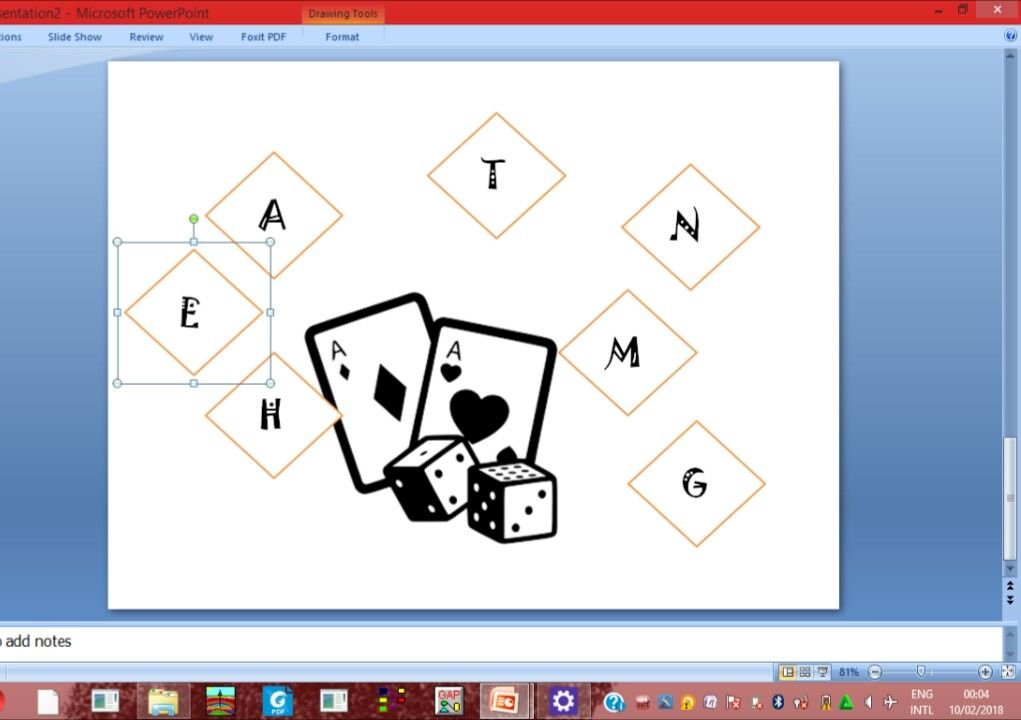Click the zoom slider handle
Viewport: 1021px width, 720px height.
pyautogui.click(x=921, y=671)
